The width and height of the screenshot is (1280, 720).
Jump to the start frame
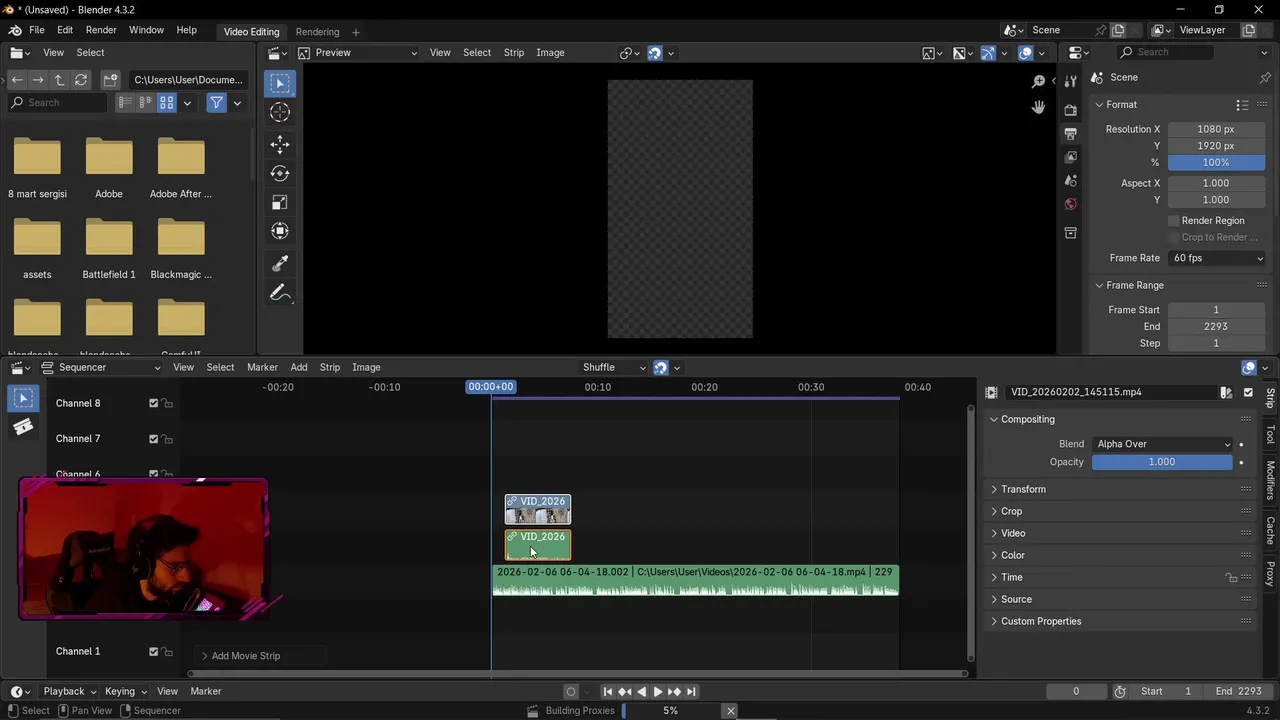pyautogui.click(x=607, y=691)
